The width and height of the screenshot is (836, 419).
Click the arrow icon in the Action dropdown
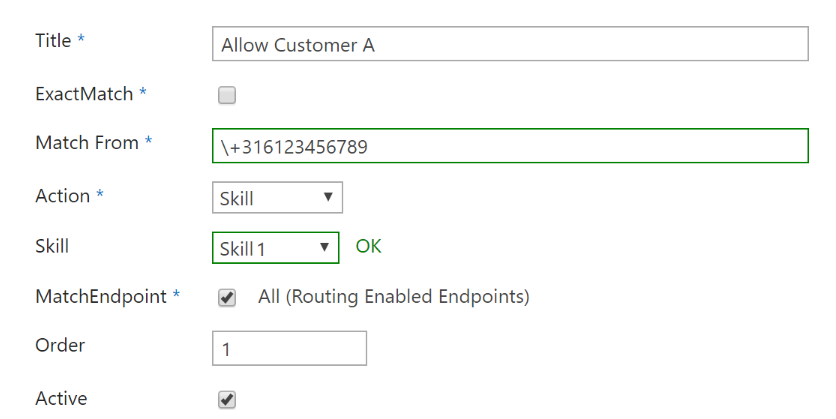(328, 197)
